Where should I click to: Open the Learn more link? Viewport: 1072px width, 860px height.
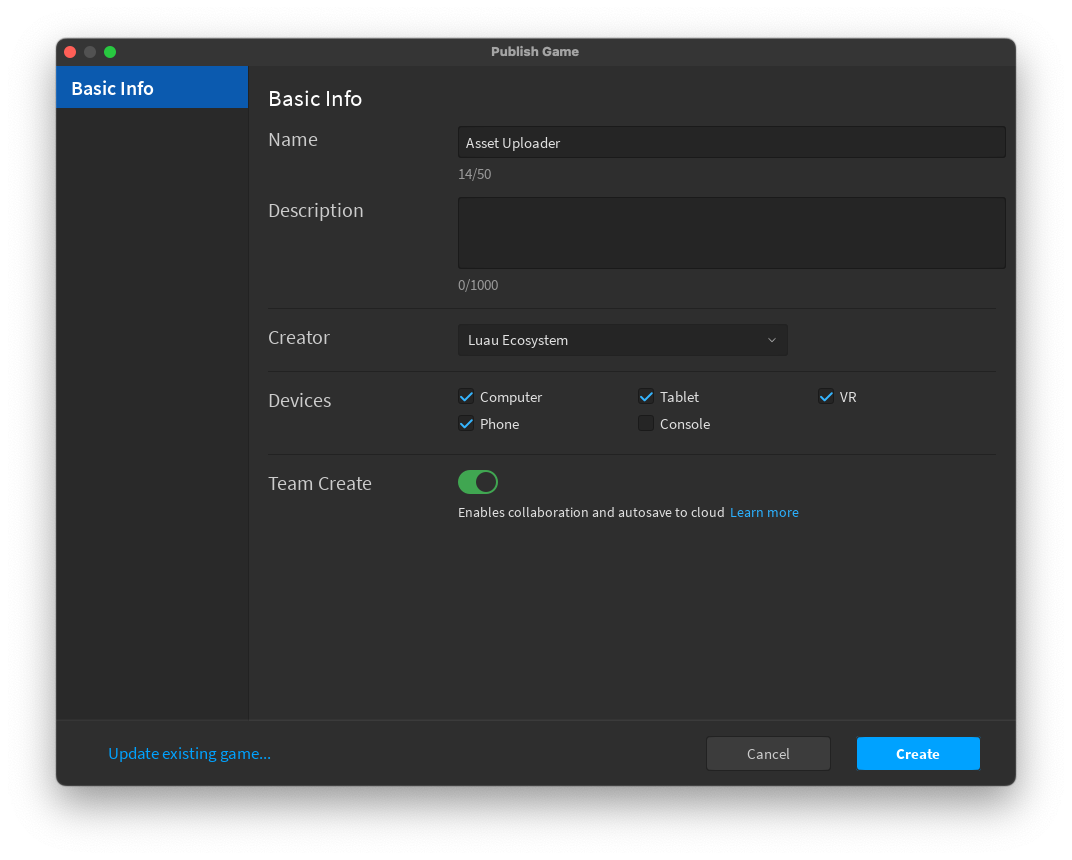tap(763, 512)
